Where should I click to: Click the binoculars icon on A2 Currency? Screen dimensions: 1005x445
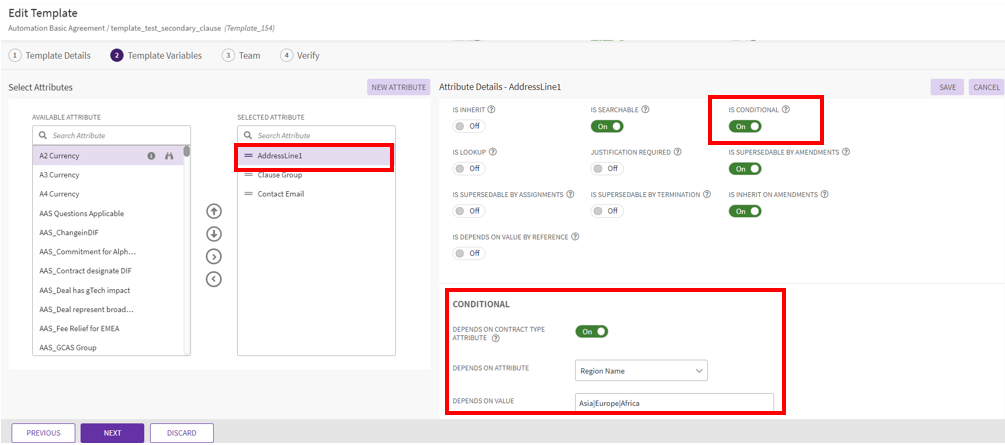(169, 156)
